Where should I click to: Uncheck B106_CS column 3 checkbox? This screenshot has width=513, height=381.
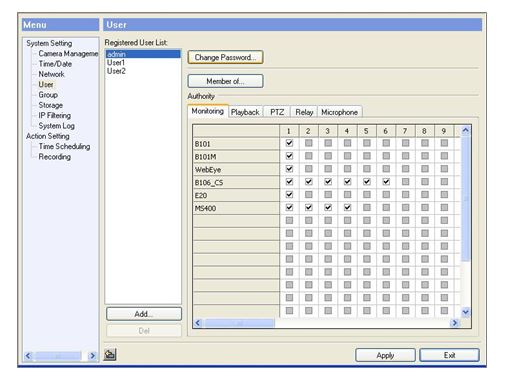328,182
